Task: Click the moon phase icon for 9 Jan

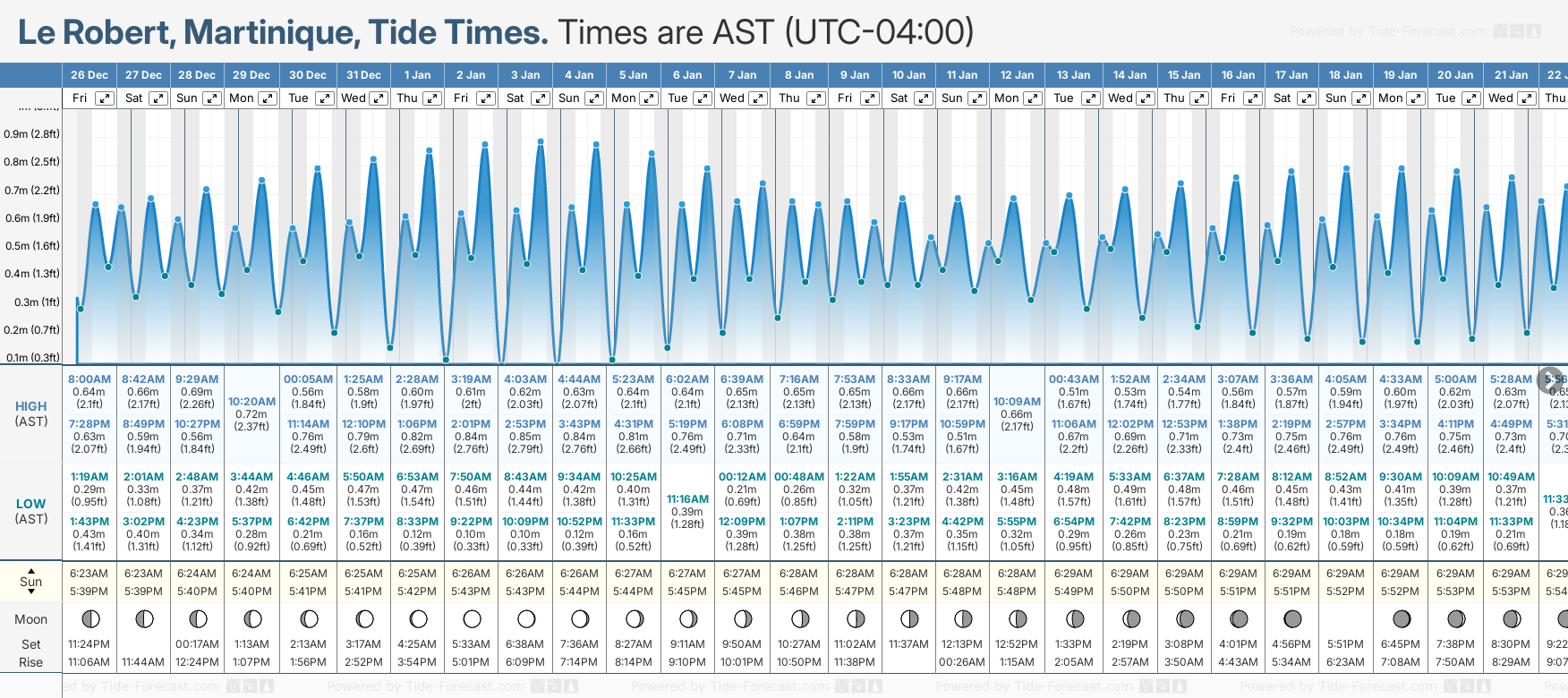Action: tap(855, 618)
